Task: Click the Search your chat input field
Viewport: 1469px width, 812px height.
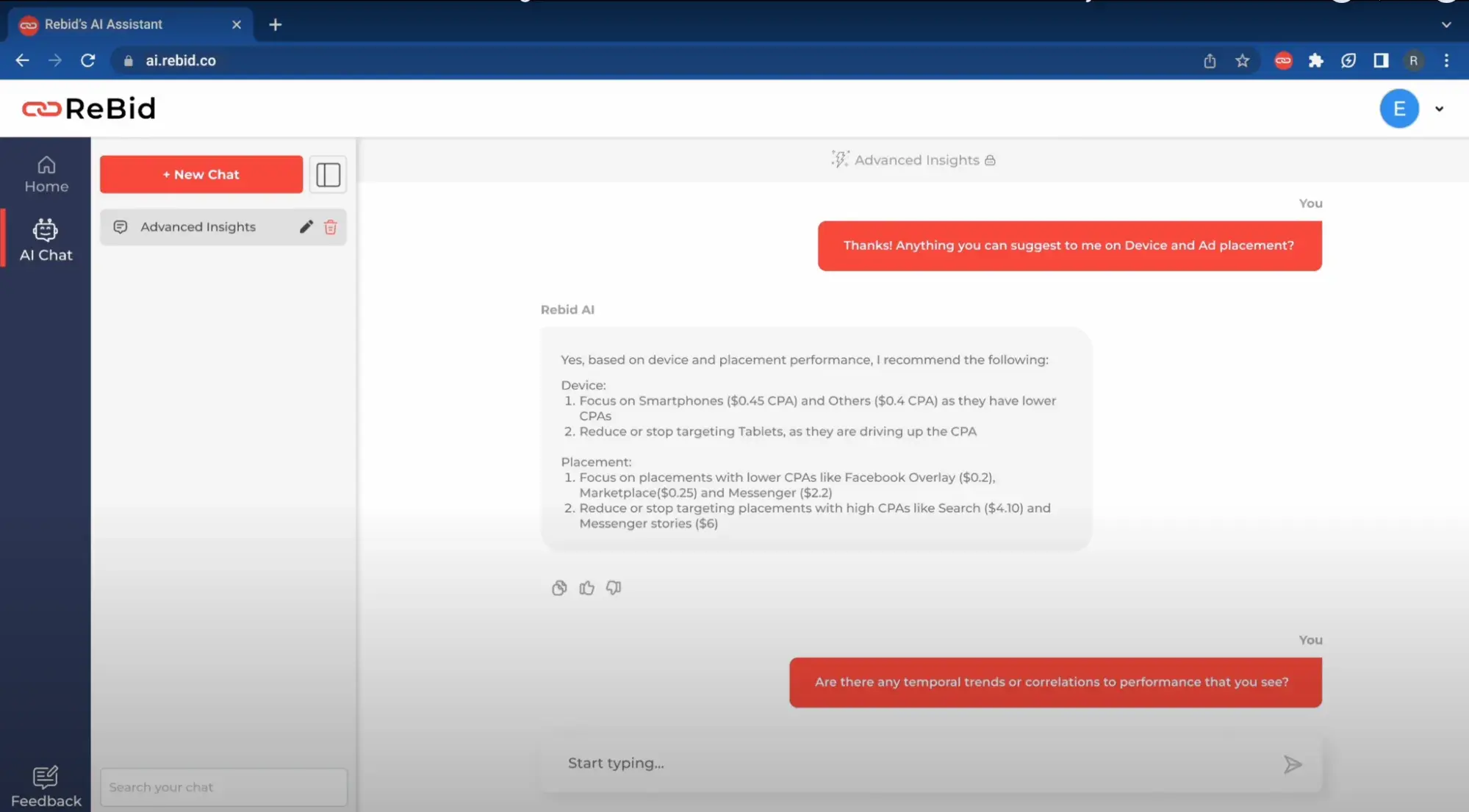Action: pos(223,786)
